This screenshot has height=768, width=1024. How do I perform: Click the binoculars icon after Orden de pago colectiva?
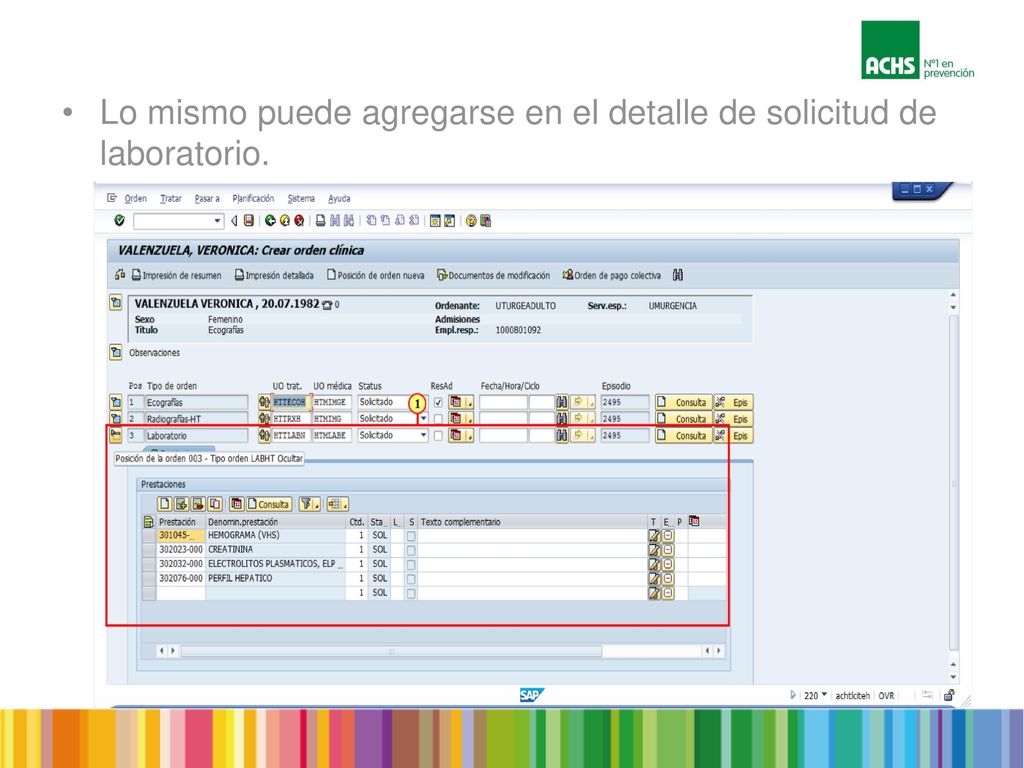pos(678,275)
